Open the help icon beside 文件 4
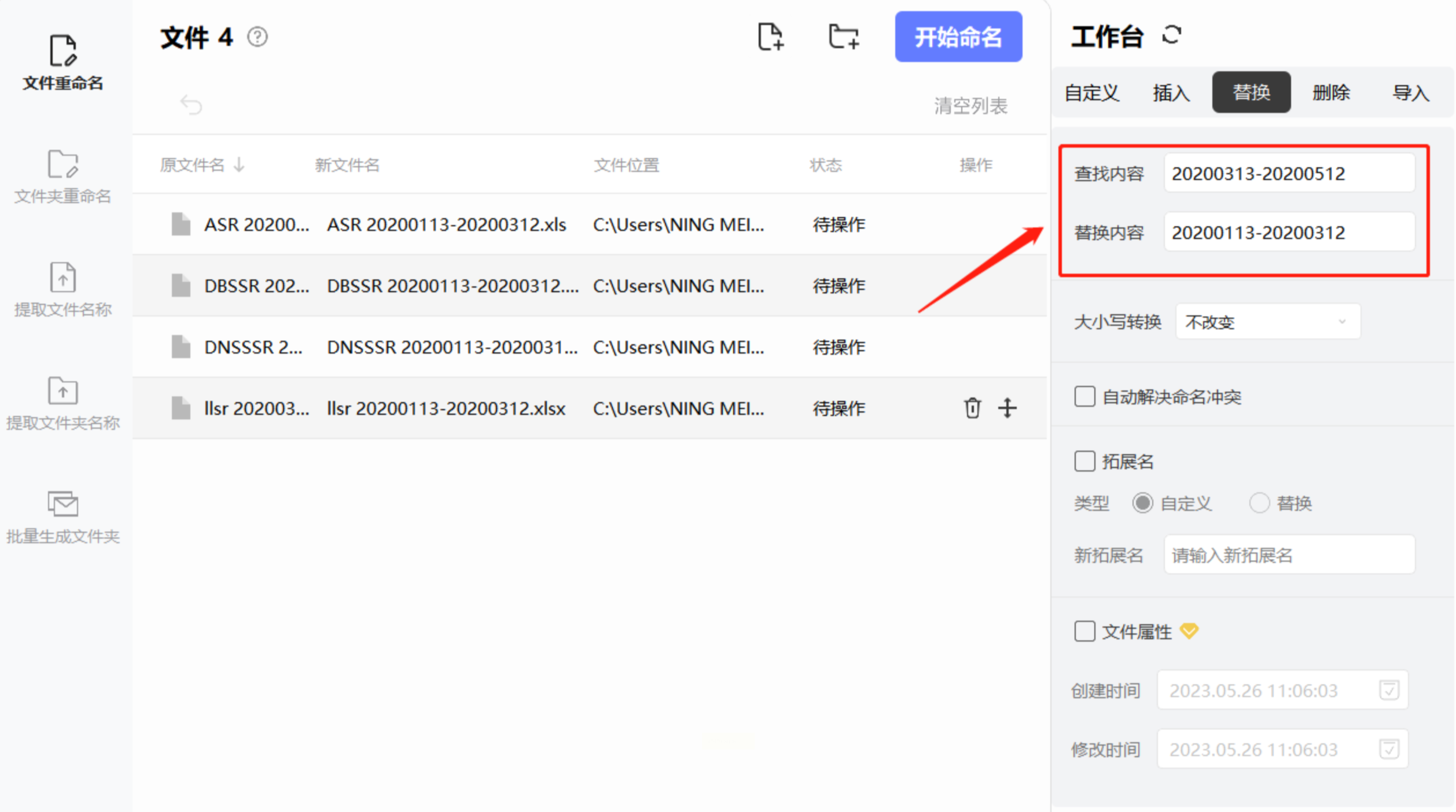This screenshot has height=812, width=1456. (x=258, y=38)
